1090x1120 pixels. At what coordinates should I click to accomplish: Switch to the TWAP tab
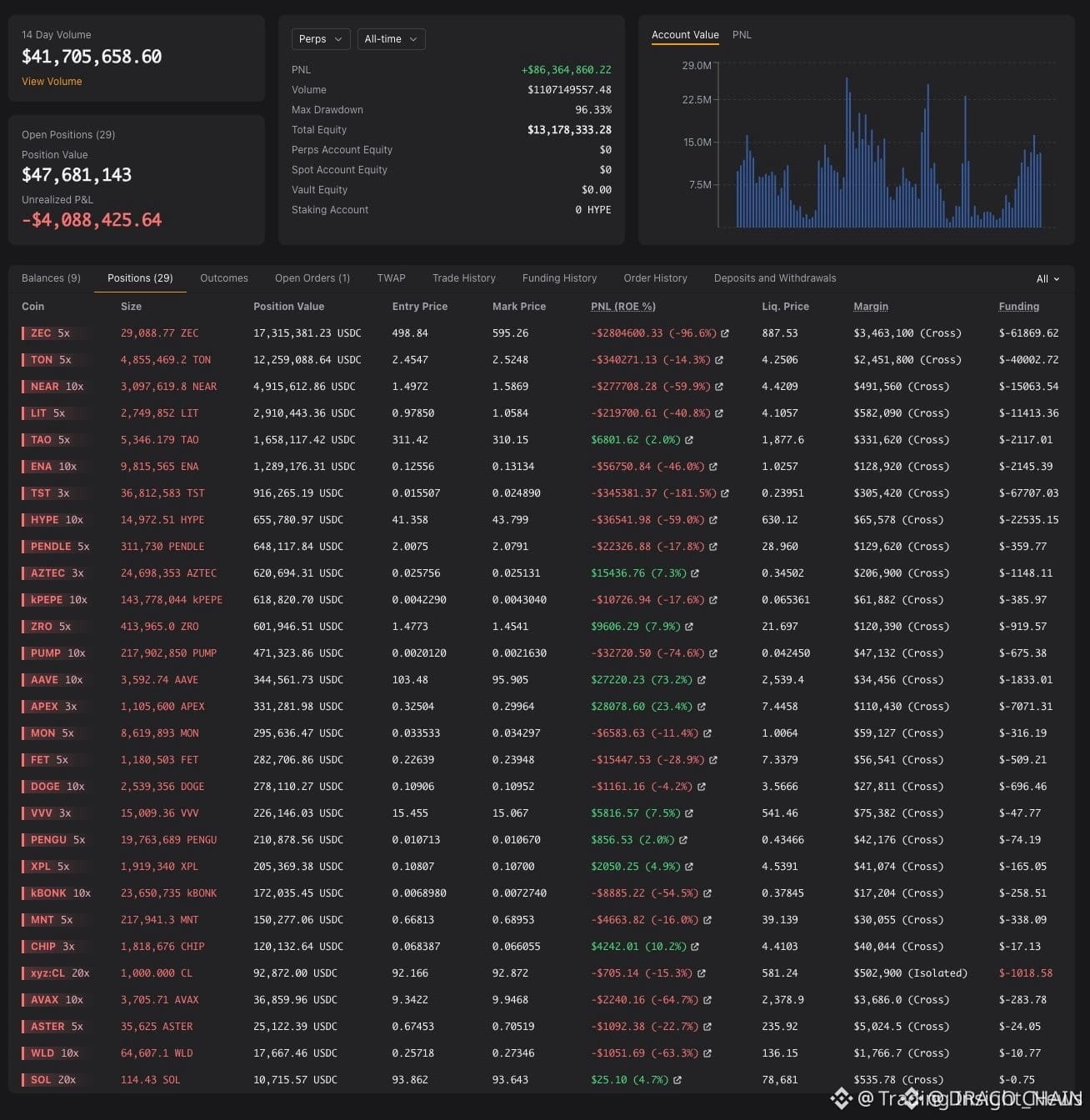(x=391, y=278)
